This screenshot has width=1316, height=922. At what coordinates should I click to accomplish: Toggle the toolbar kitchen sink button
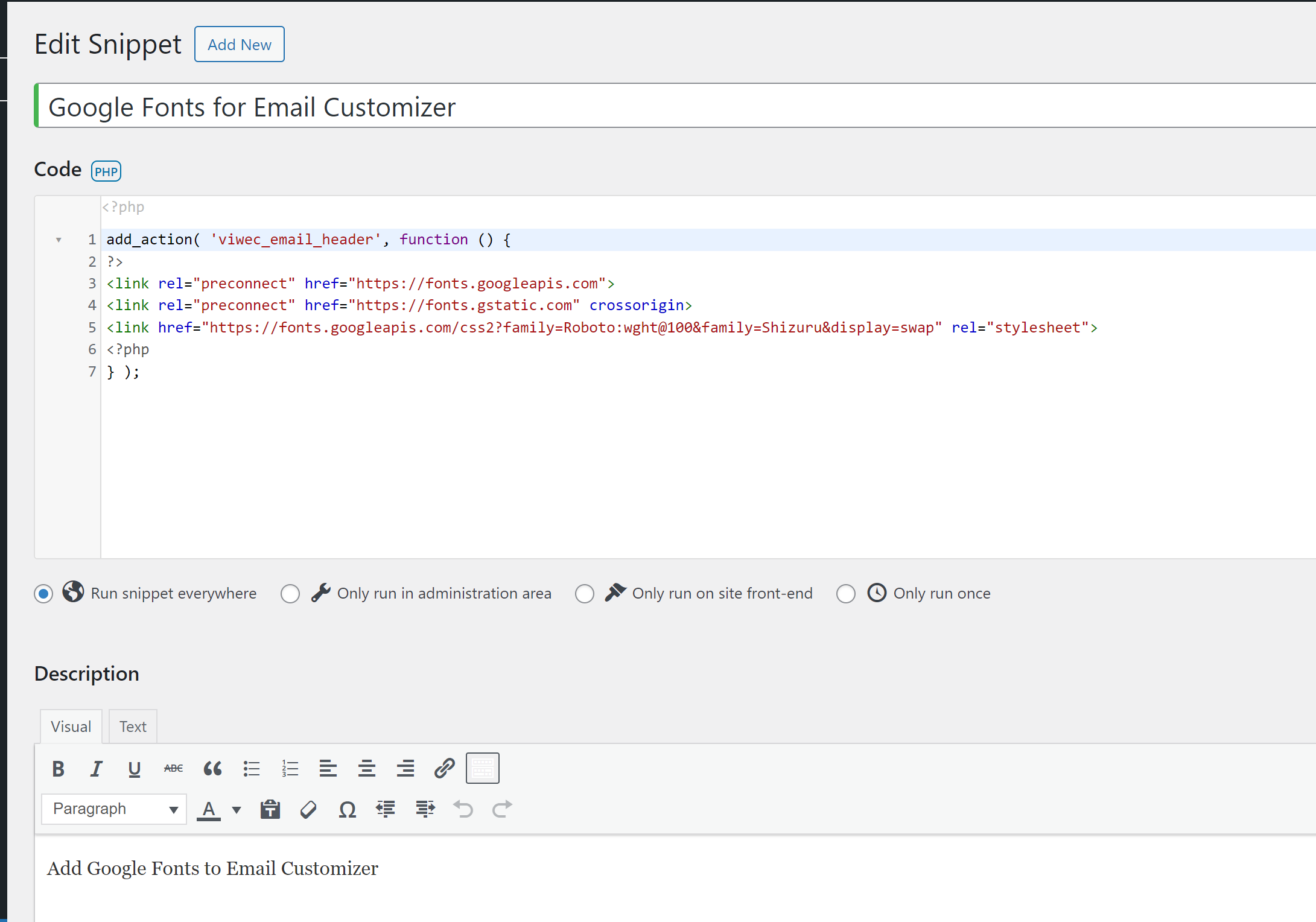(482, 769)
